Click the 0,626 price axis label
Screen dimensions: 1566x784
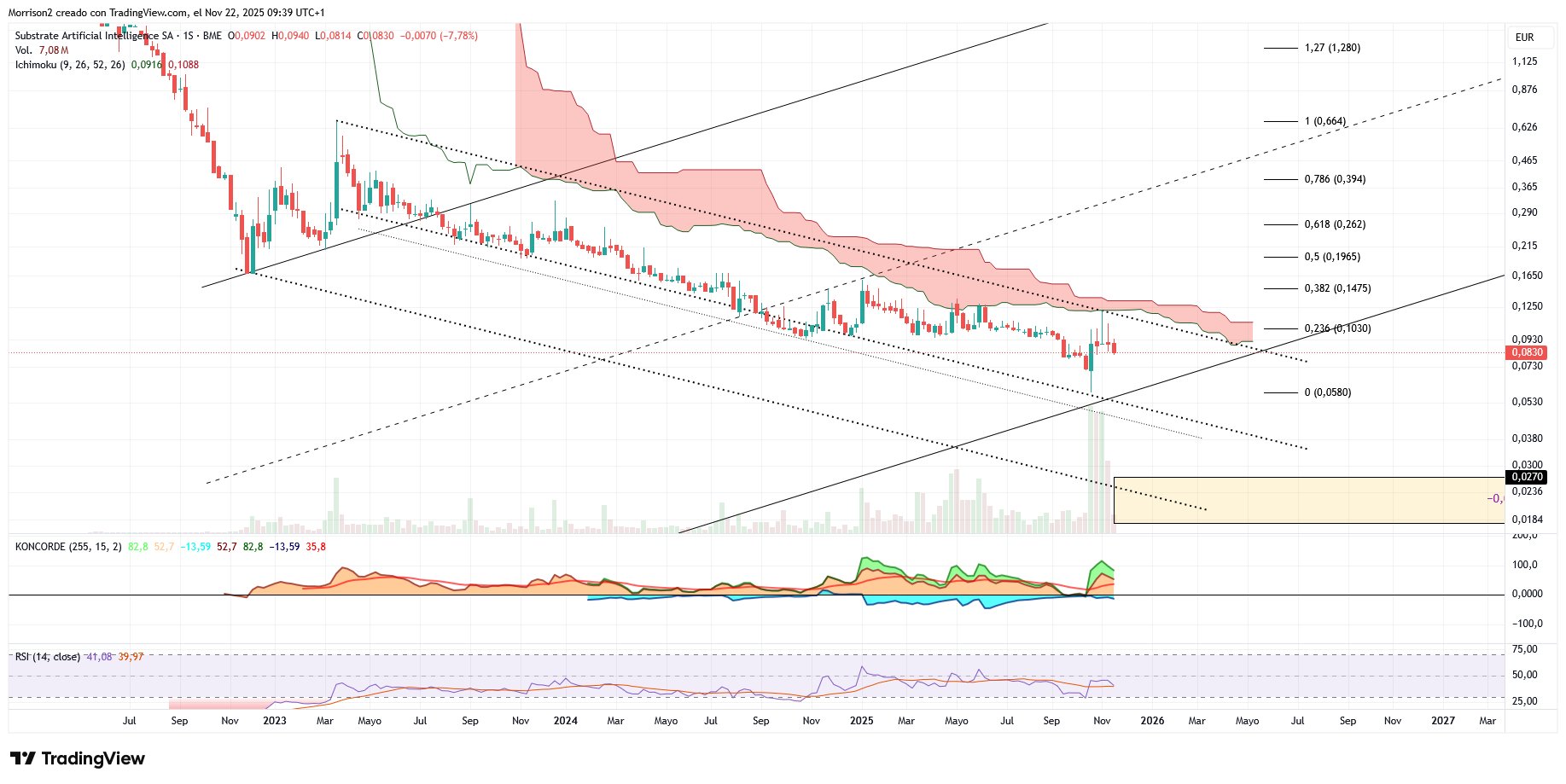coord(1525,127)
